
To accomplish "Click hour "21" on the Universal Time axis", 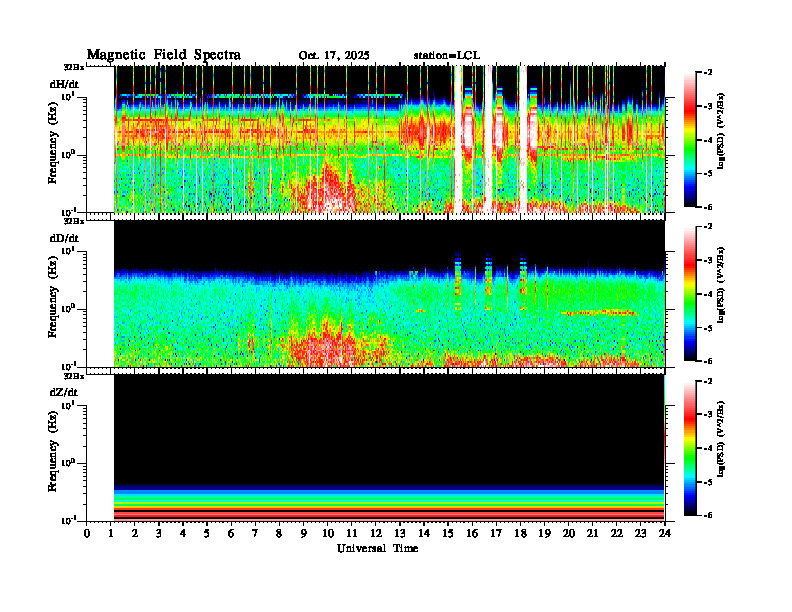I will point(592,534).
